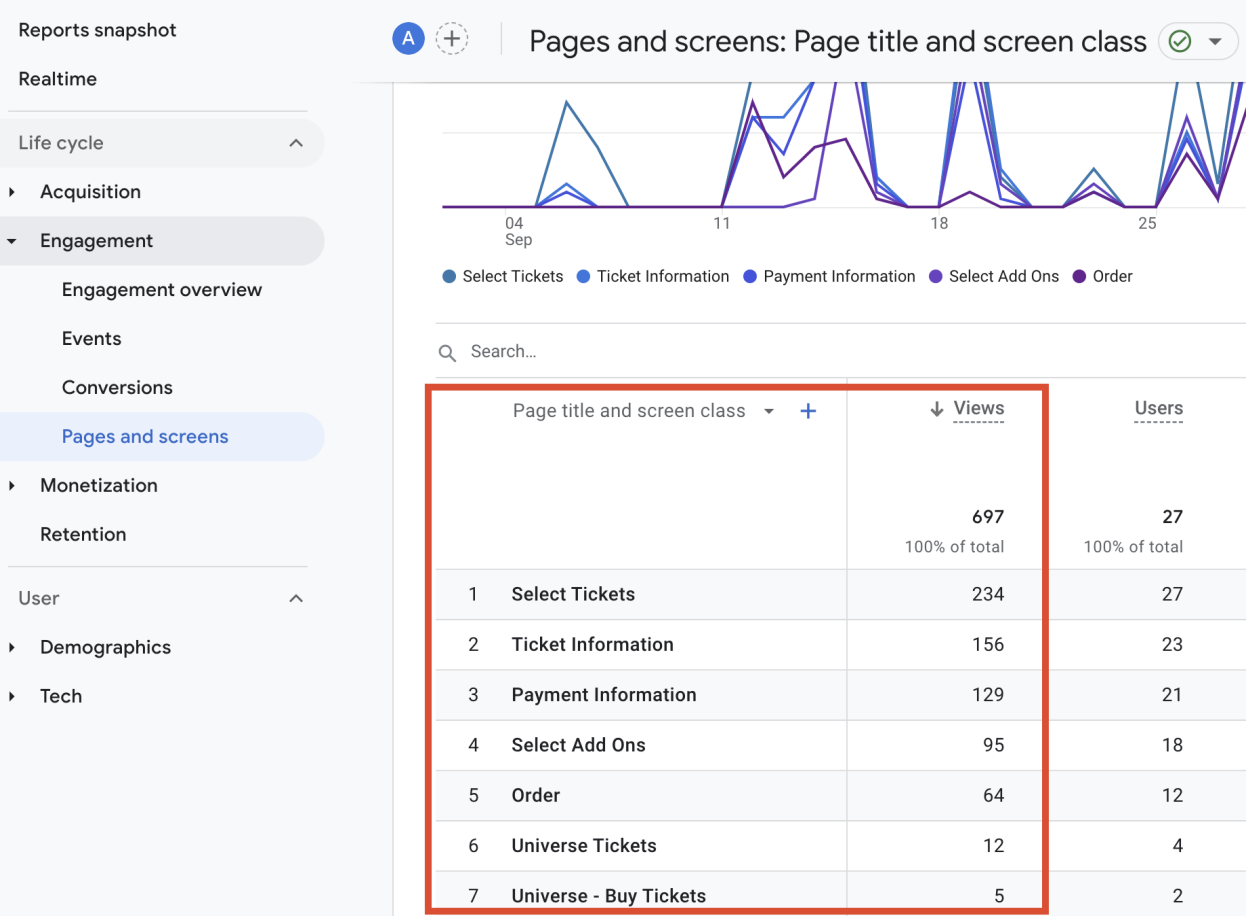Click the Payment Information table row
This screenshot has height=916, width=1248.
[841, 695]
